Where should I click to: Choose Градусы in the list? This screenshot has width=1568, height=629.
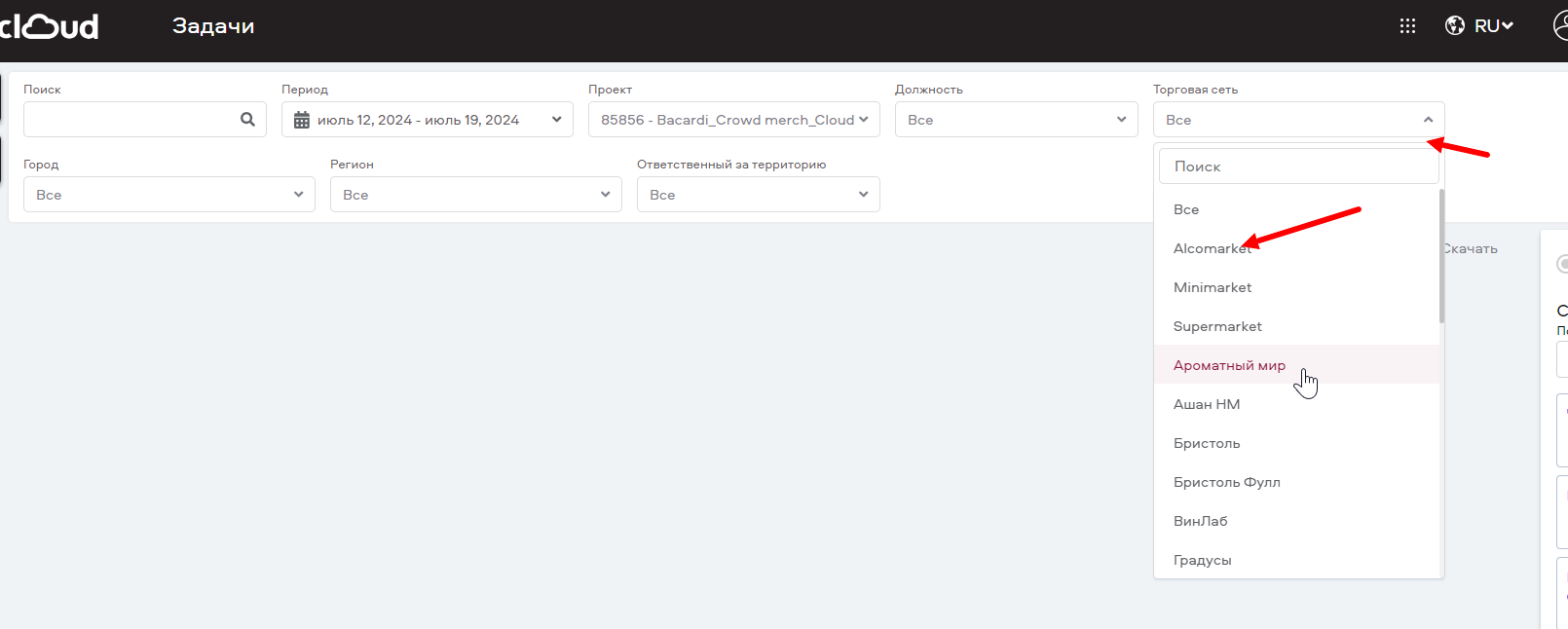pos(1296,560)
